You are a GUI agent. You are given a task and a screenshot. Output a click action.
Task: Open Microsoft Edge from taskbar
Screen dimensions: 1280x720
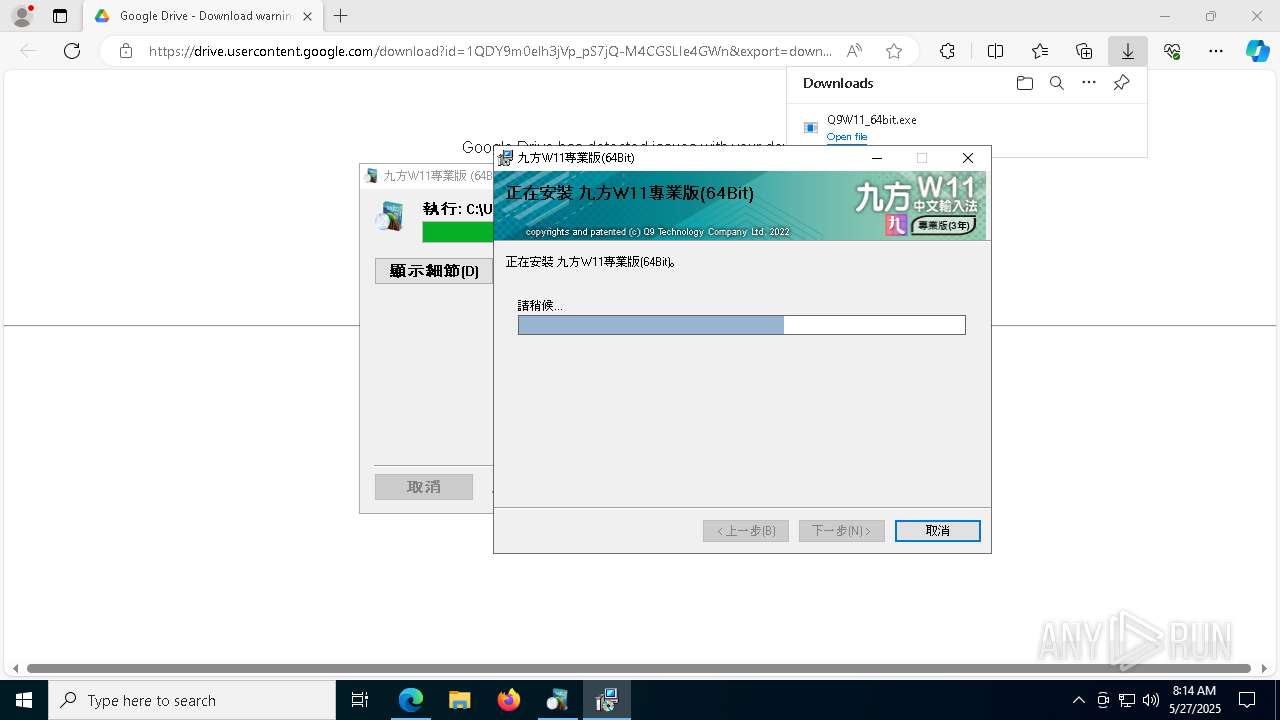pyautogui.click(x=411, y=700)
